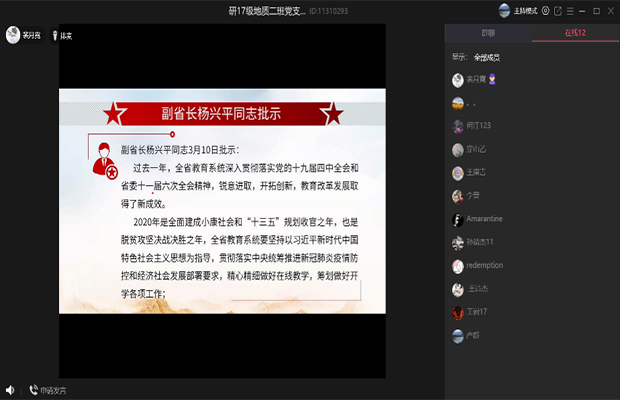
Task: Click the host avatar at top left
Action: 13,35
